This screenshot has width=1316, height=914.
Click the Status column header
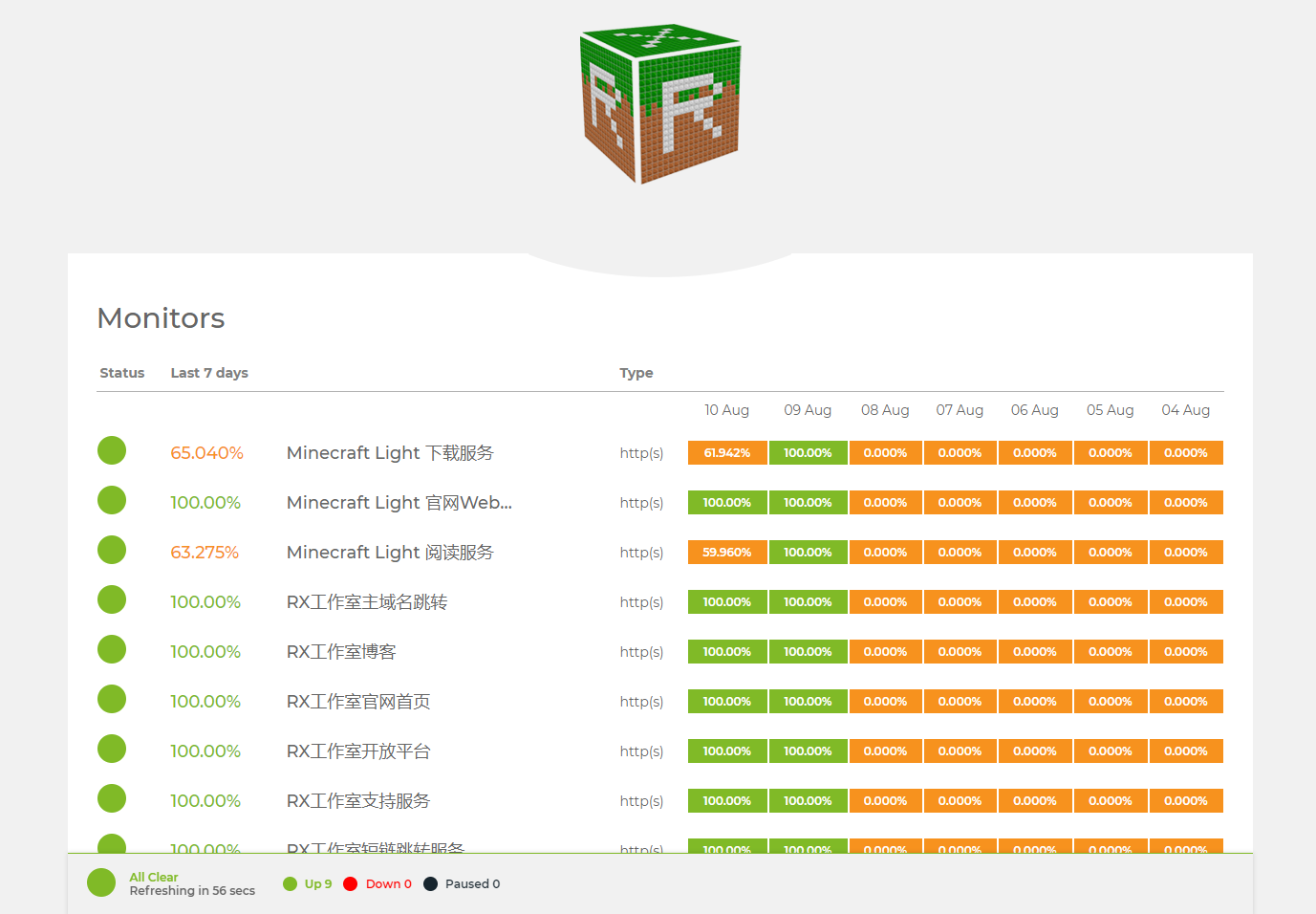[122, 373]
